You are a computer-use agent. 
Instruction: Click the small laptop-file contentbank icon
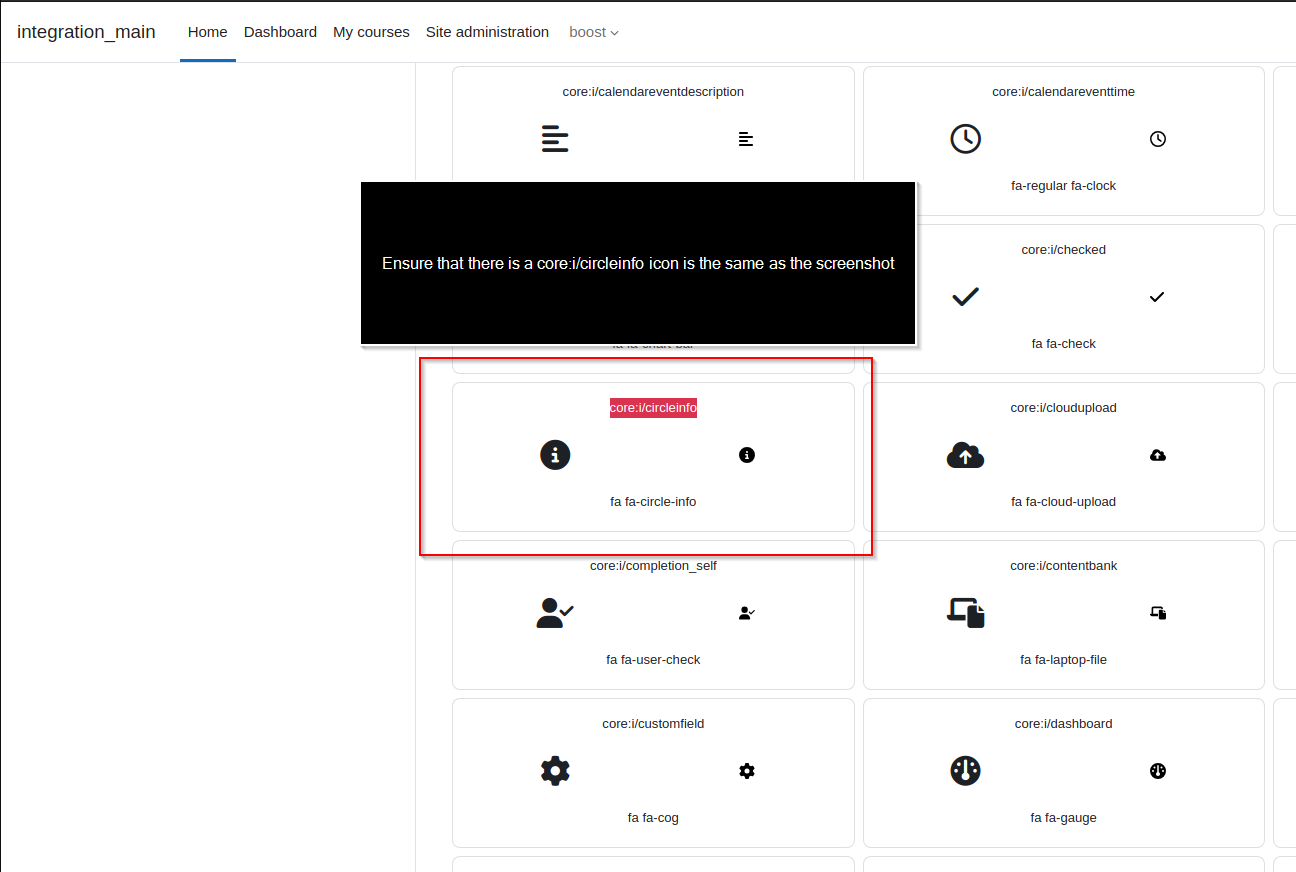1159,613
